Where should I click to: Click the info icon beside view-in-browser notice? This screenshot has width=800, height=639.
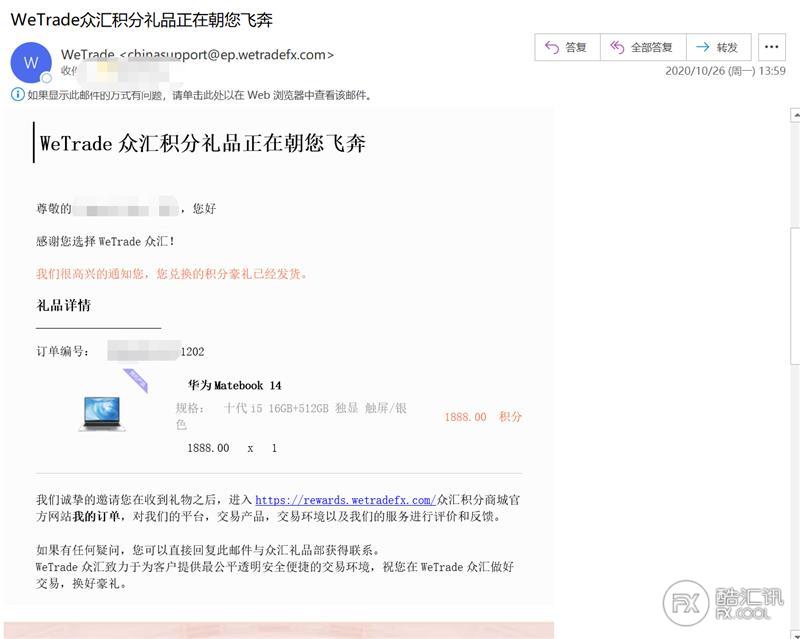[17, 94]
